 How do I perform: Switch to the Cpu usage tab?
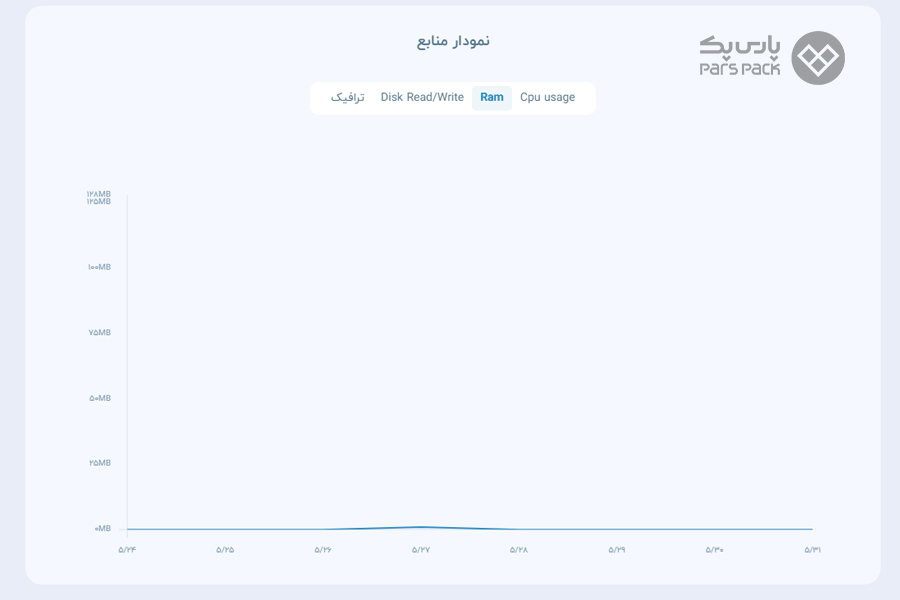tap(547, 98)
